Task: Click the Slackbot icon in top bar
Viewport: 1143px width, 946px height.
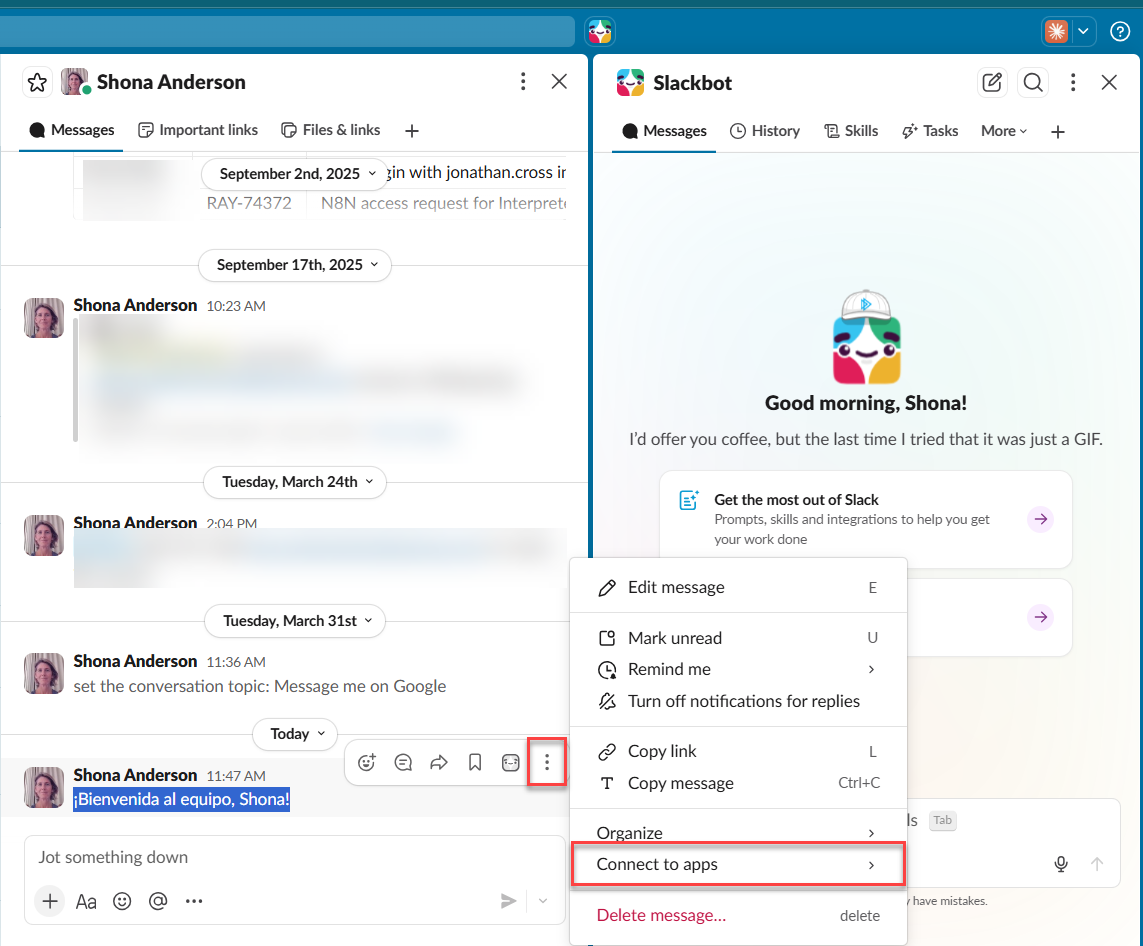Action: [600, 31]
